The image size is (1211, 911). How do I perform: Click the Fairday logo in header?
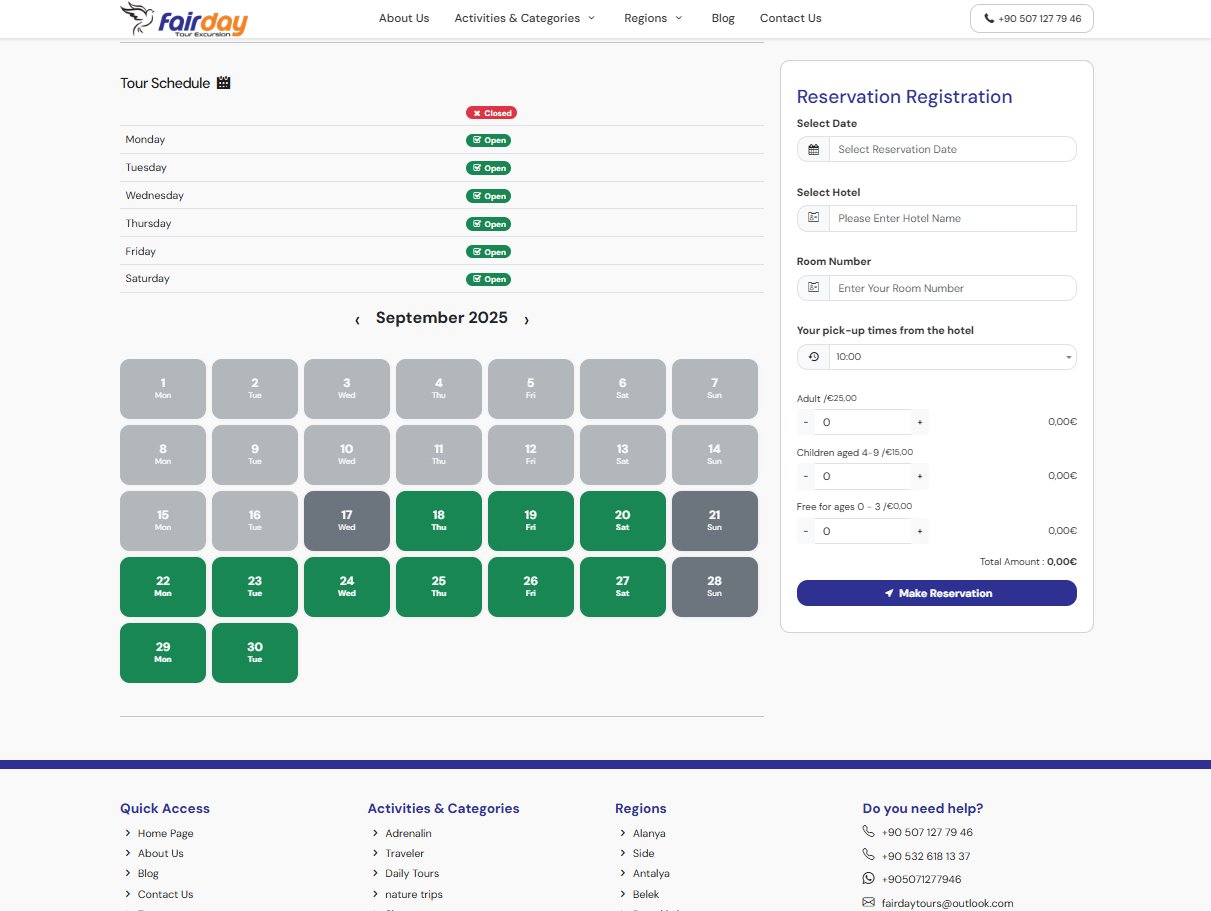(184, 19)
